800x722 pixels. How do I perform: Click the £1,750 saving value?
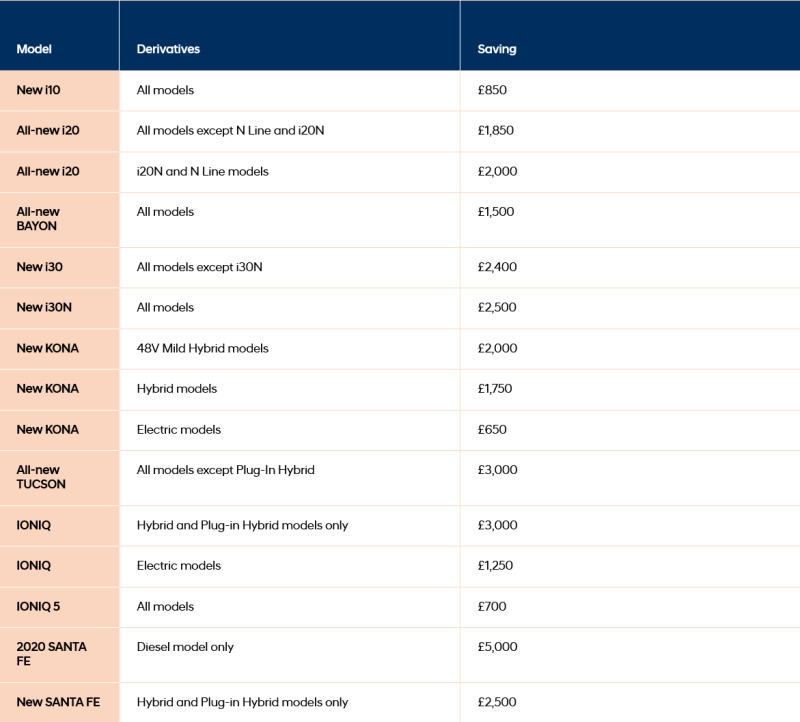[x=495, y=388]
